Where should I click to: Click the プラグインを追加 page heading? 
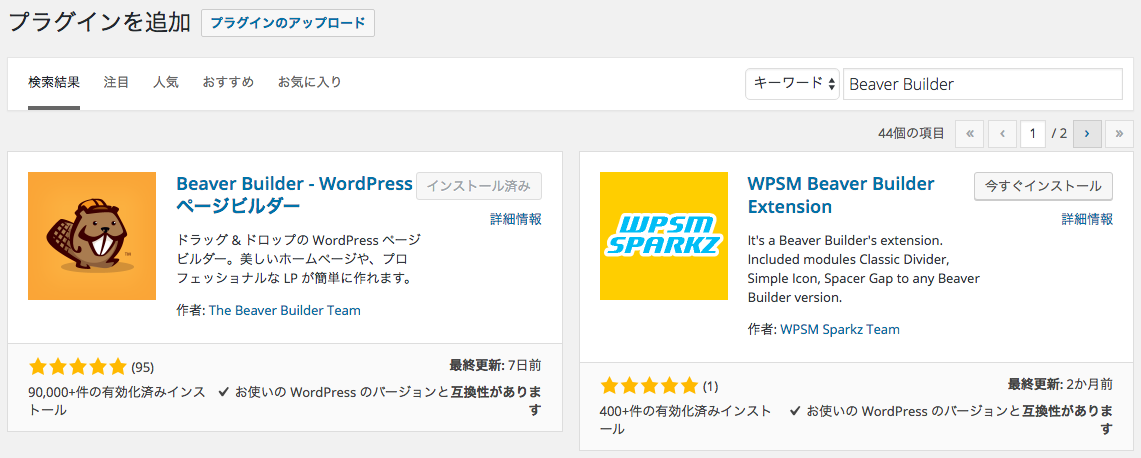[99, 23]
